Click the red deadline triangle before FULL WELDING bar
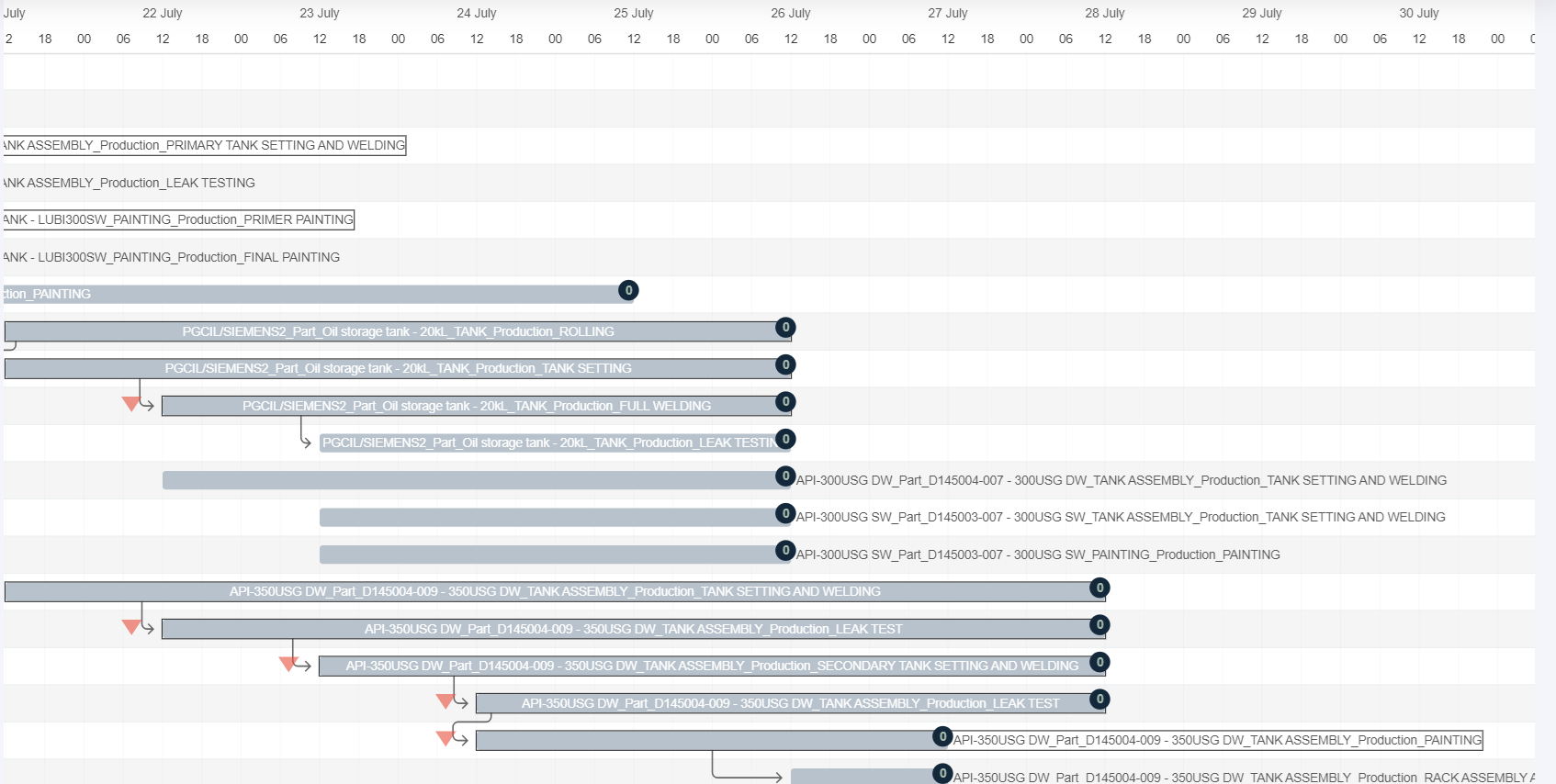Viewport: 1556px width, 784px height. coord(130,404)
